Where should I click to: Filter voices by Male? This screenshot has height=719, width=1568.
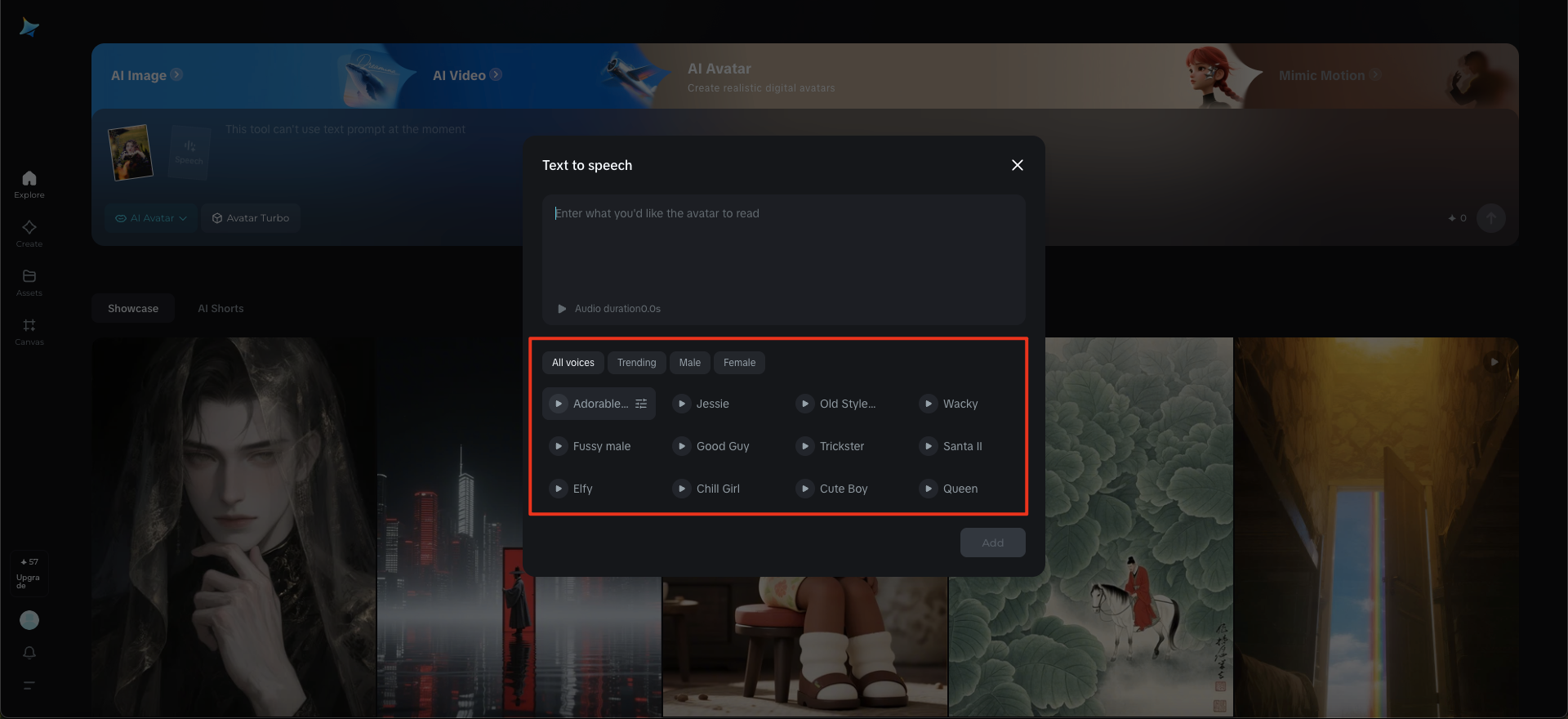tap(690, 363)
